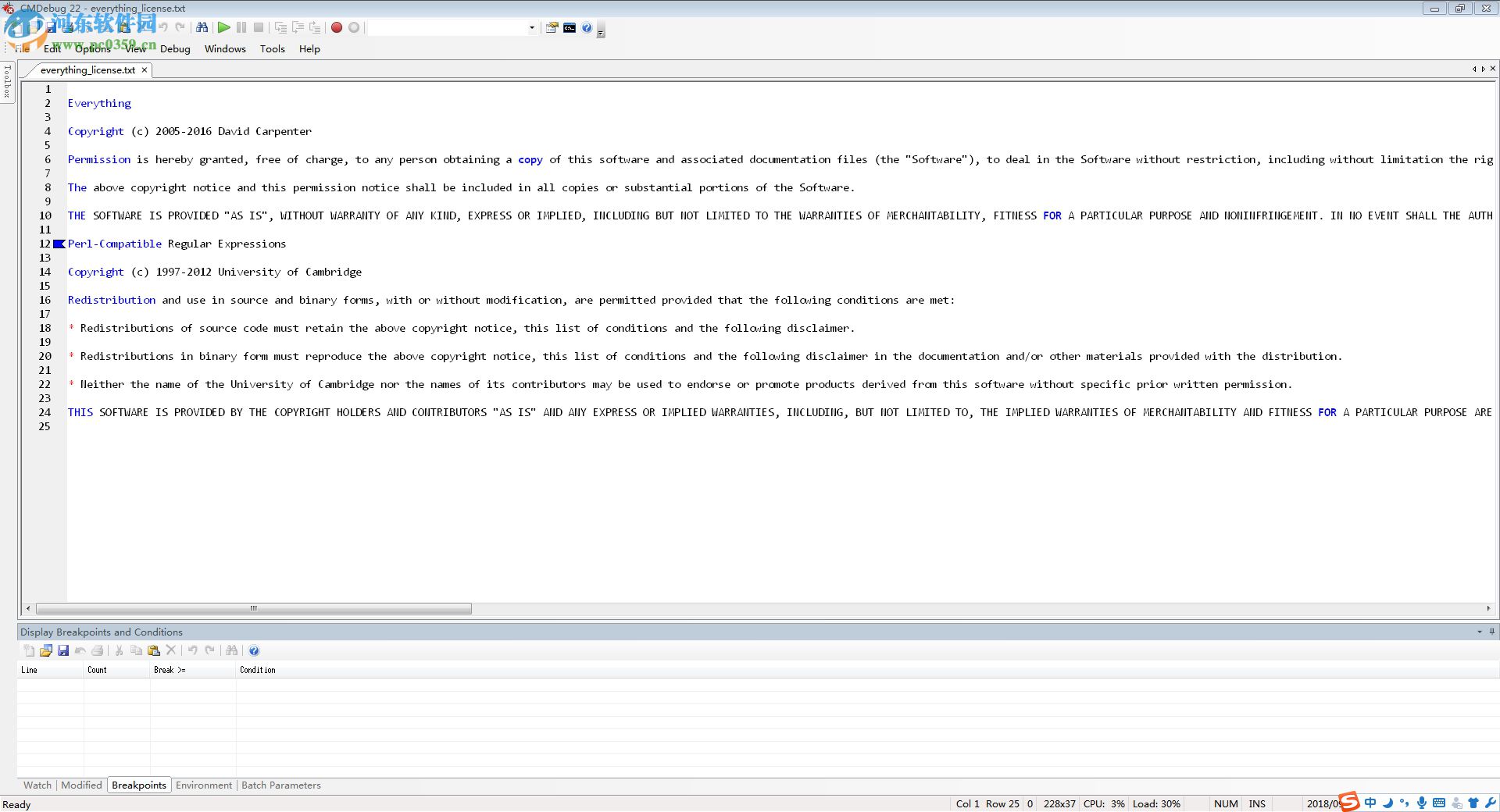Viewport: 1500px width, 812px height.
Task: Start debugging with the green Run icon
Action: tap(223, 27)
